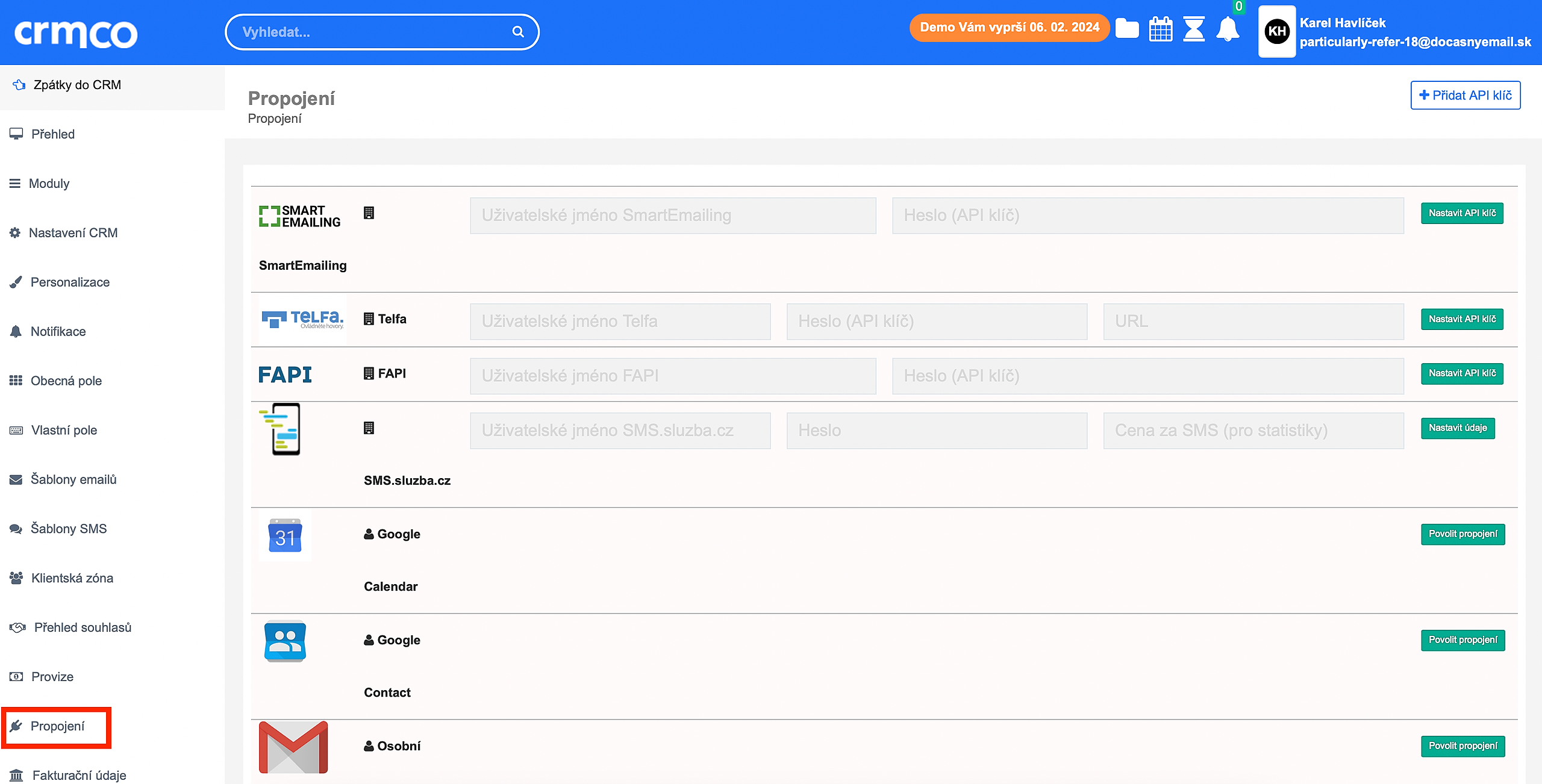The height and width of the screenshot is (784, 1542).
Task: Click the search magnifier icon
Action: pos(518,32)
